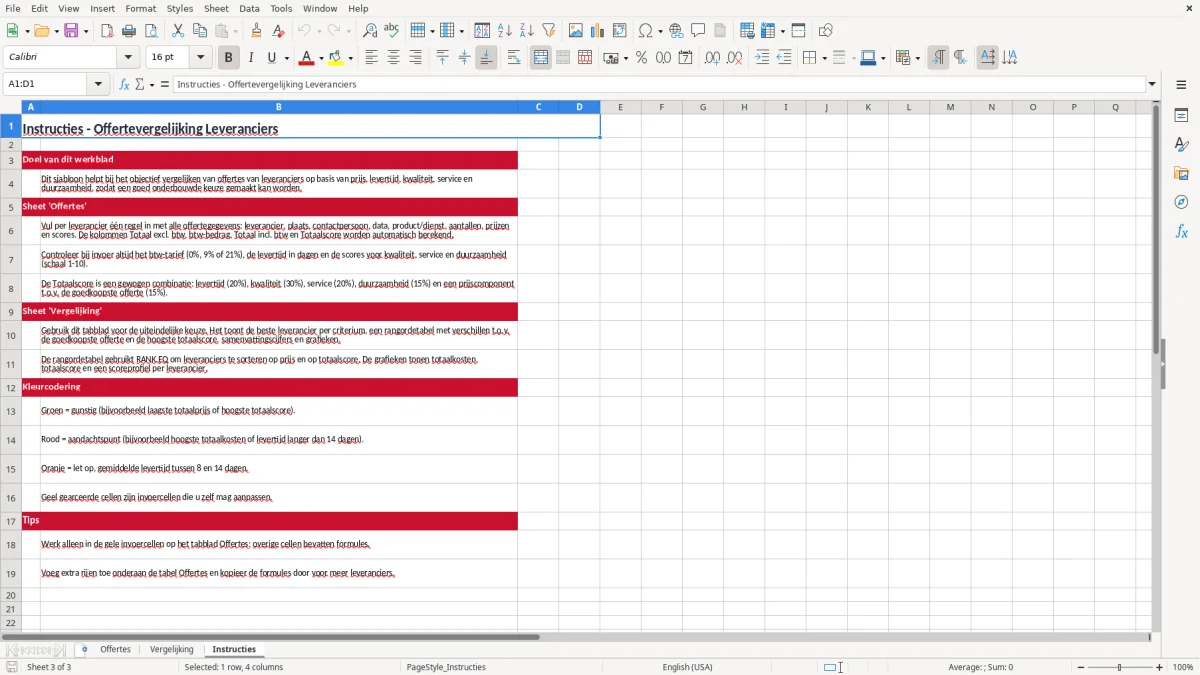Clone formatting with the paintbrush
Screen dimensions: 1200x675
click(x=256, y=31)
